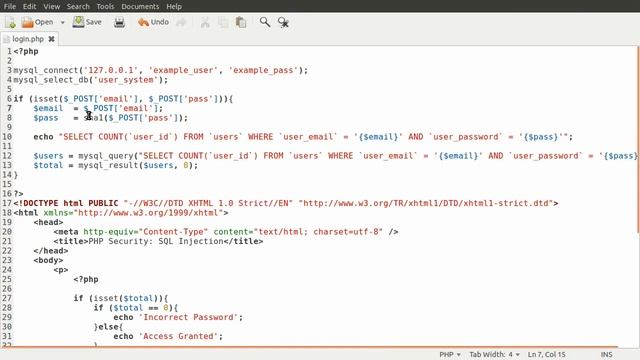The image size is (640, 360).
Task: Open the File menu
Action: click(x=10, y=7)
